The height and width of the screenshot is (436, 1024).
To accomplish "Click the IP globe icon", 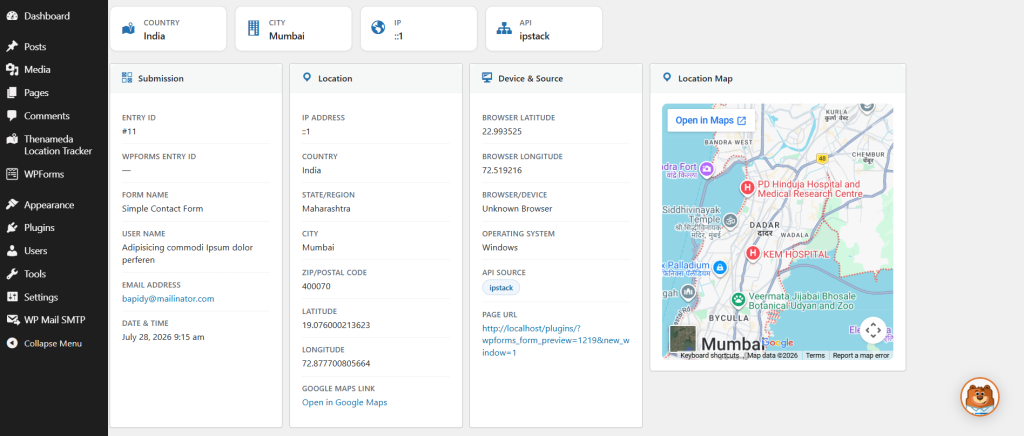I will click(378, 28).
